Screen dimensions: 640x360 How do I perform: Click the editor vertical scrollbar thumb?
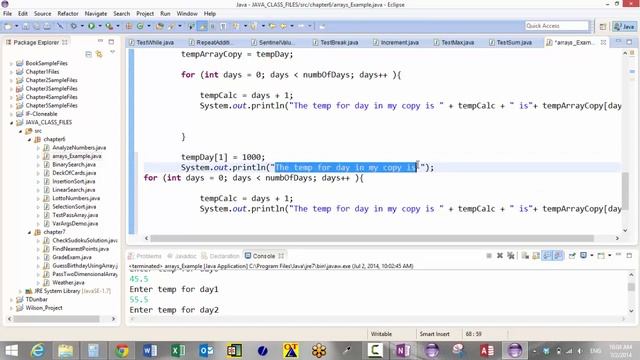625,191
